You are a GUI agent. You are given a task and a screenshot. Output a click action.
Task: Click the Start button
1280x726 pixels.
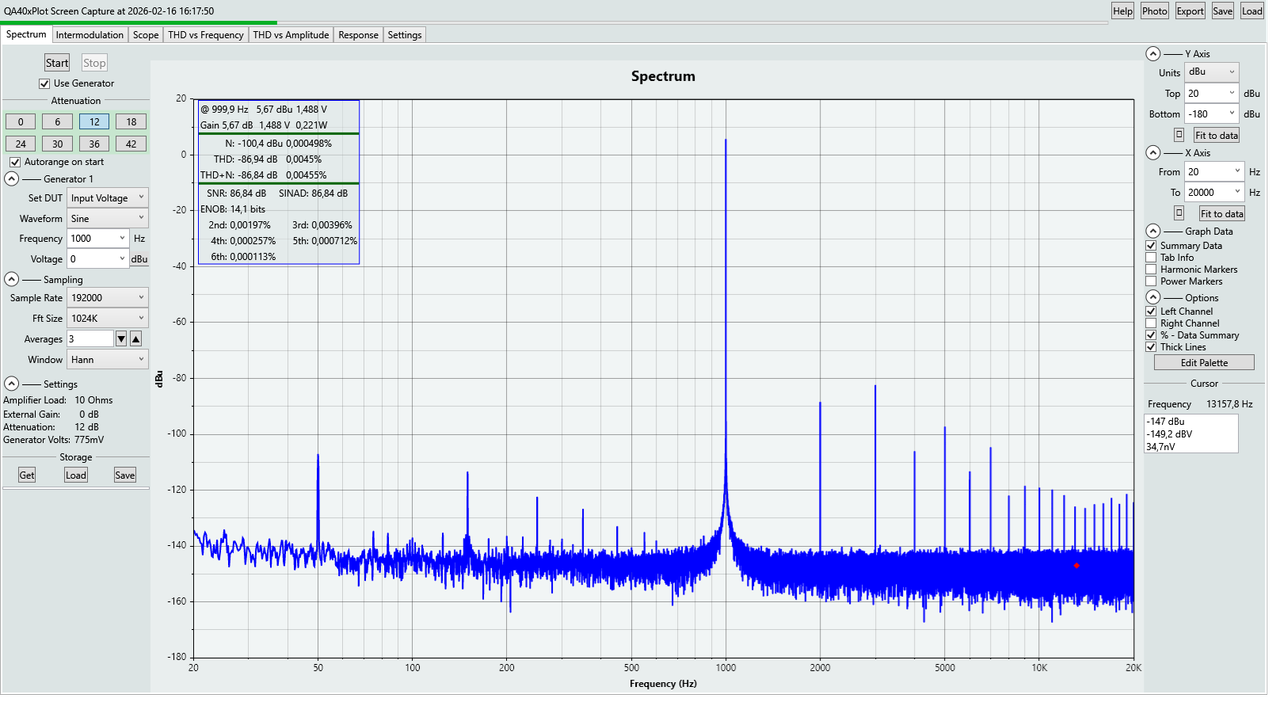(x=56, y=62)
